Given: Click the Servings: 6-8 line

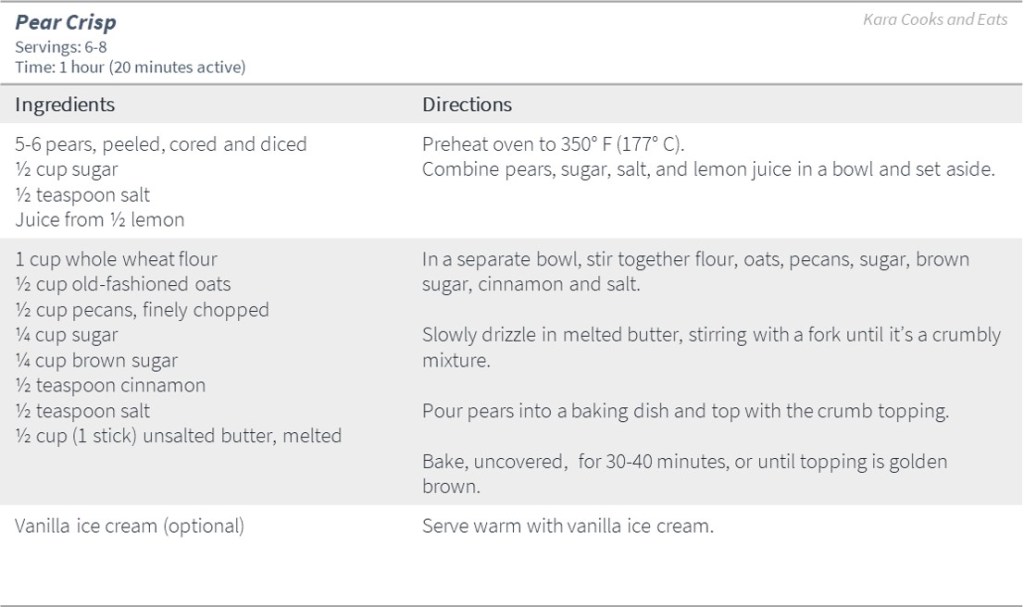Looking at the screenshot, I should 60,48.
